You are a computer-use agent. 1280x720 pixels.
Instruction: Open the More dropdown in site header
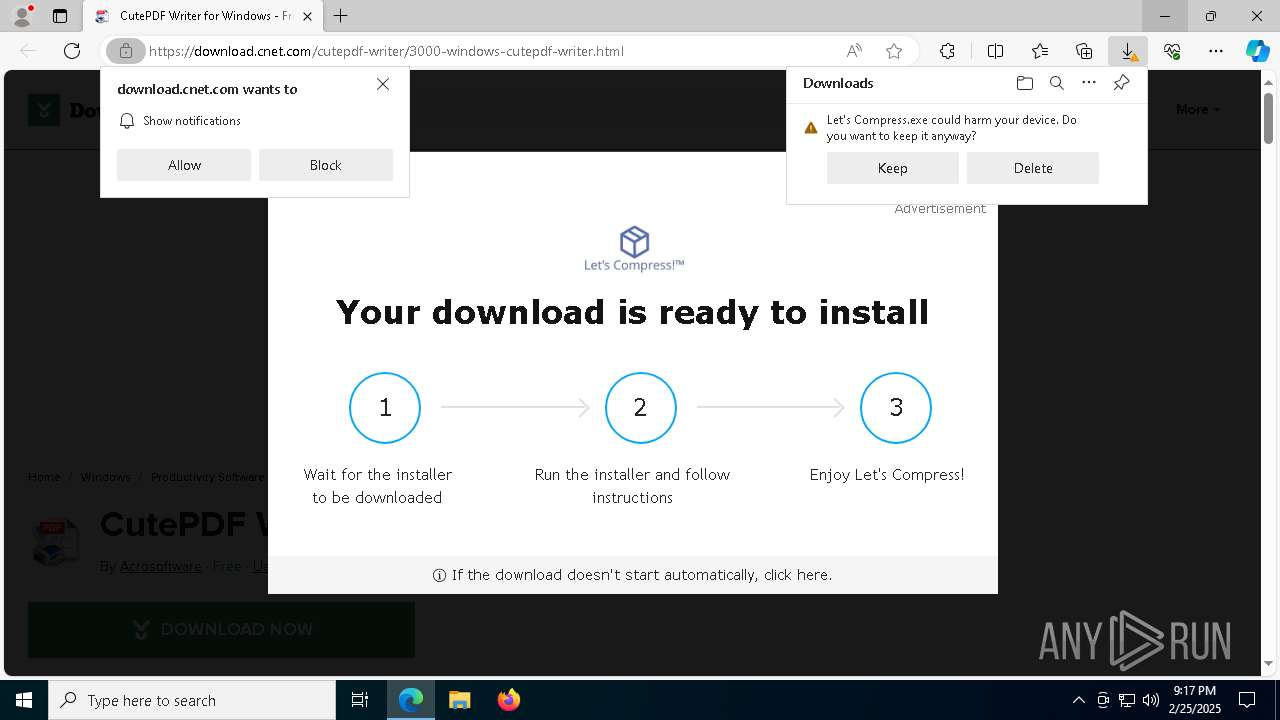1198,109
